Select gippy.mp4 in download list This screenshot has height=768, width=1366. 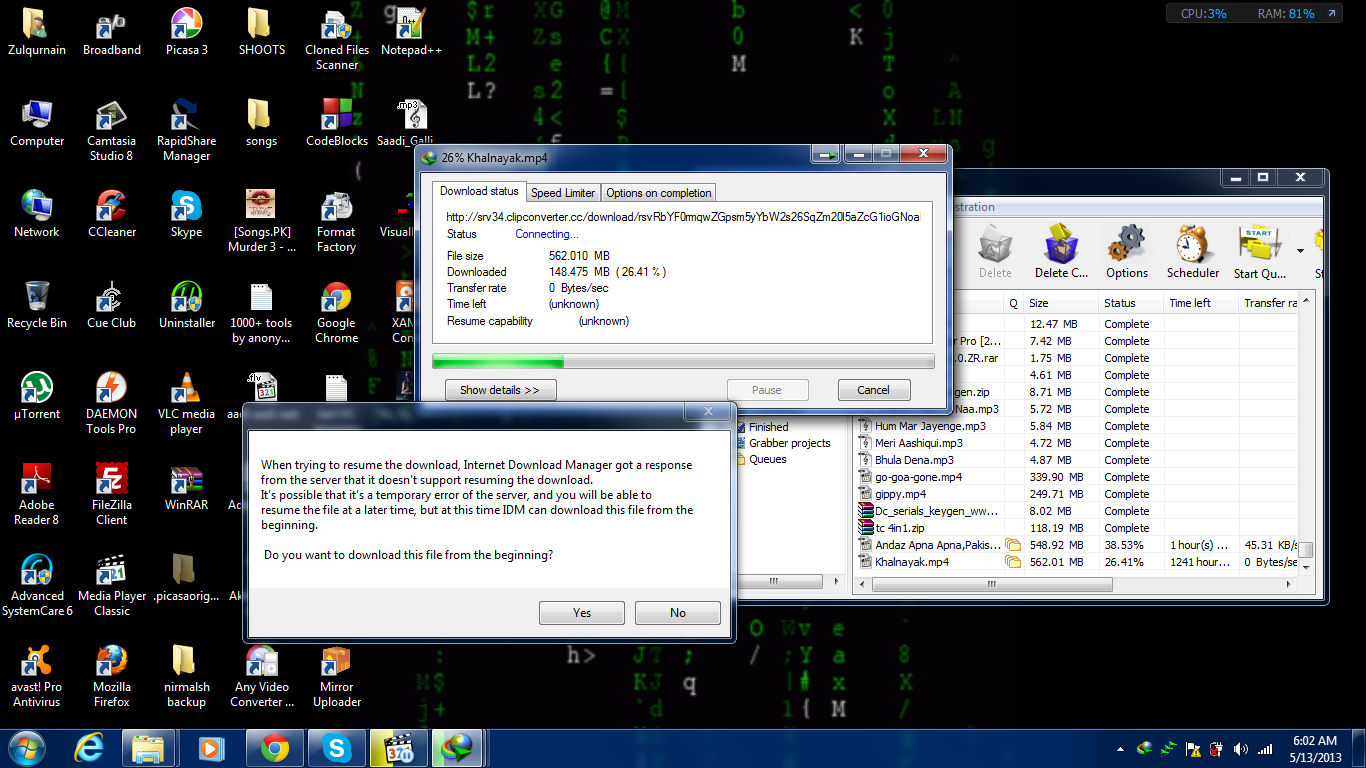click(1077, 494)
